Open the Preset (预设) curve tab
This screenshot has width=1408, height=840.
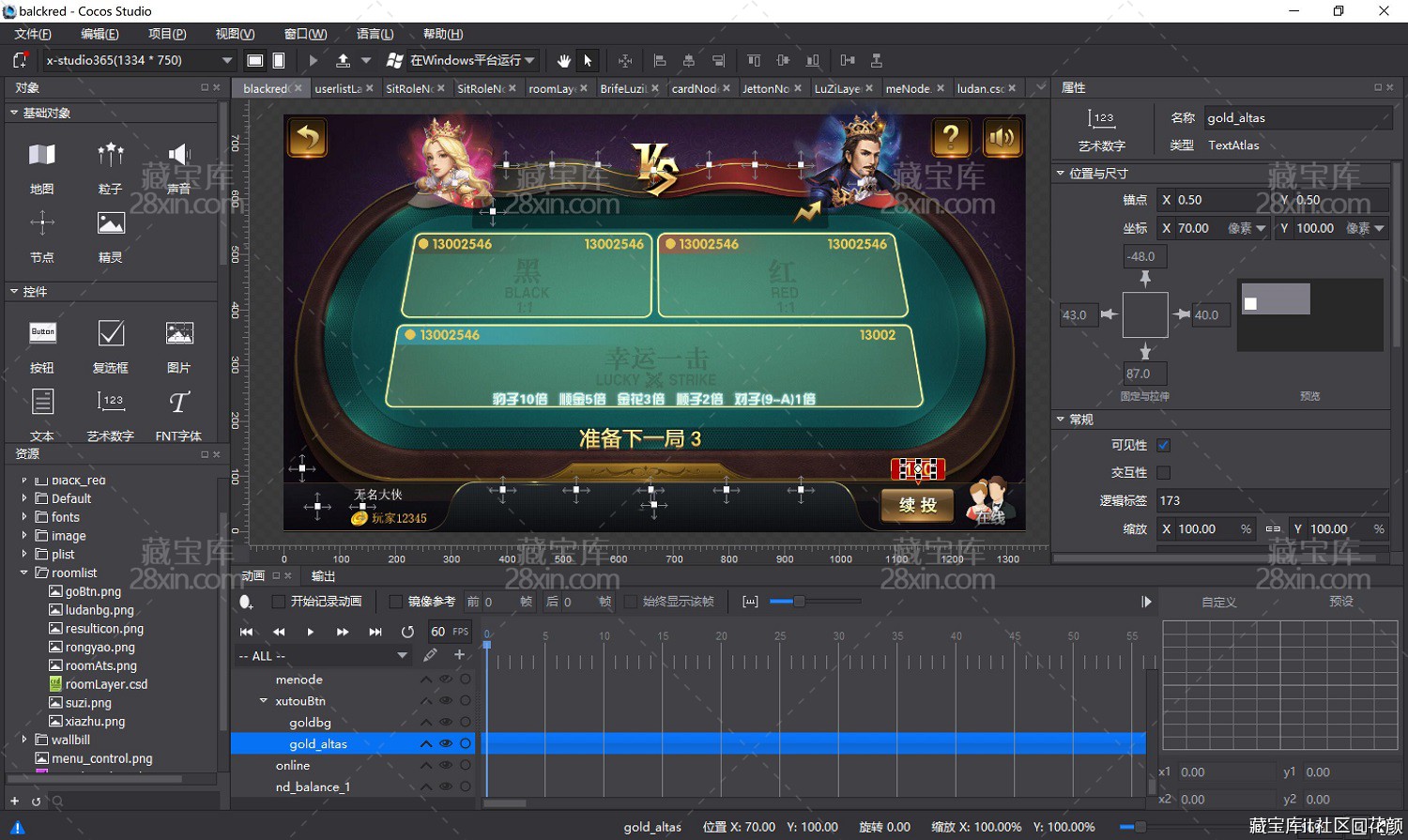pos(1341,602)
